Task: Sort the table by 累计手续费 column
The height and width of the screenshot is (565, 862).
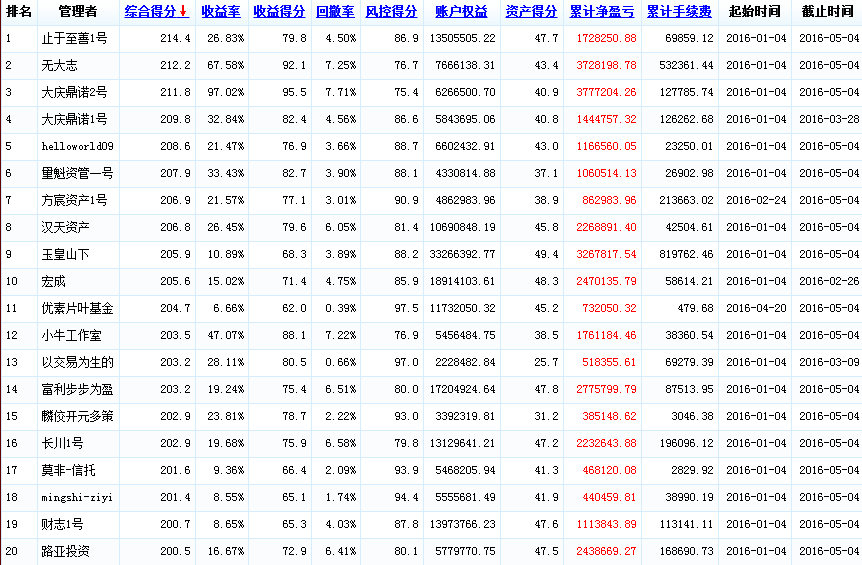Action: pos(679,12)
